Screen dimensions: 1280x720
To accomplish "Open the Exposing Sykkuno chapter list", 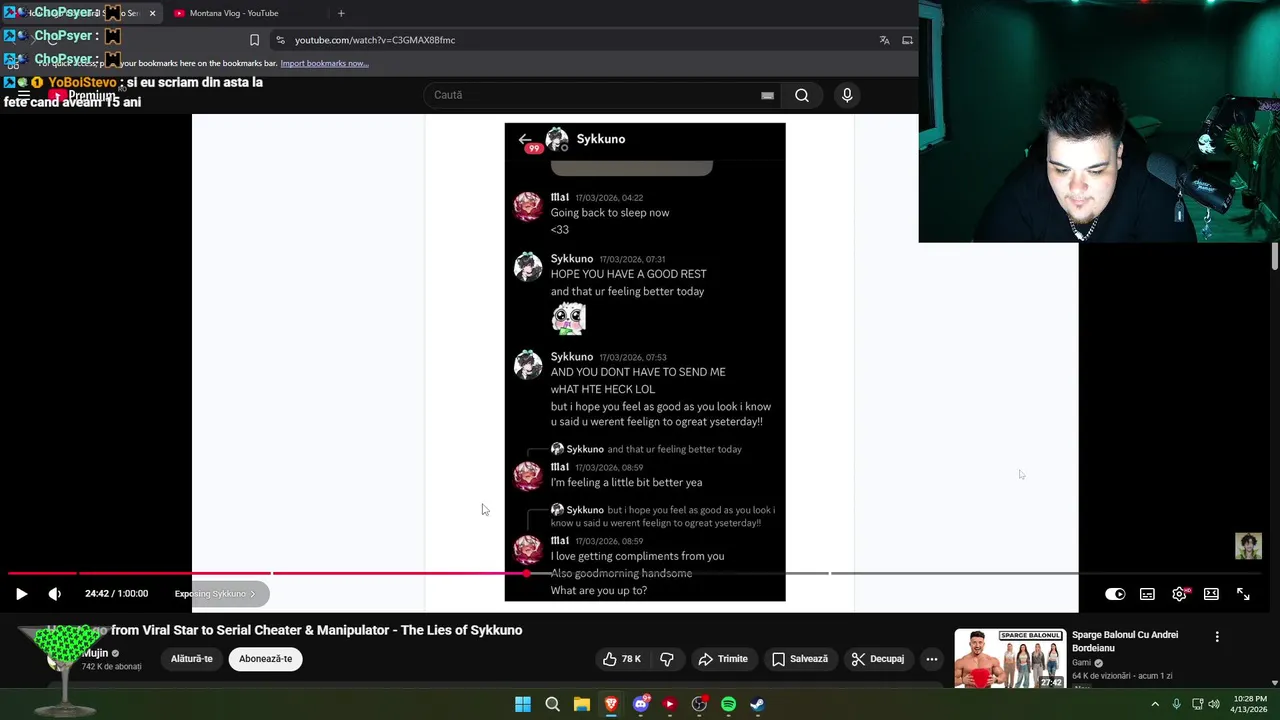I will (215, 594).
